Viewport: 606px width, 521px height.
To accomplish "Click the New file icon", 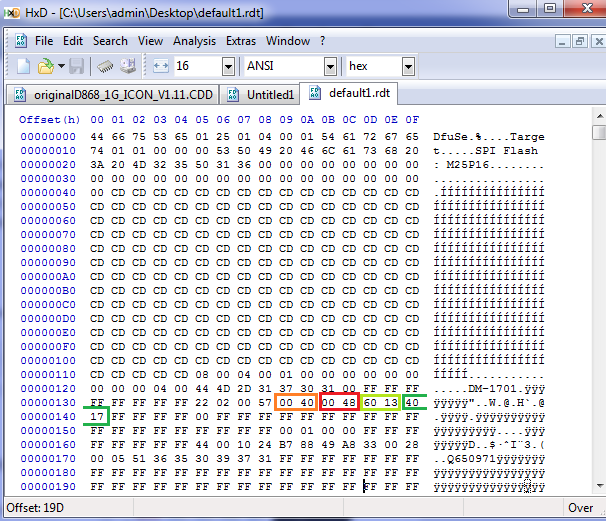I will click(24, 66).
